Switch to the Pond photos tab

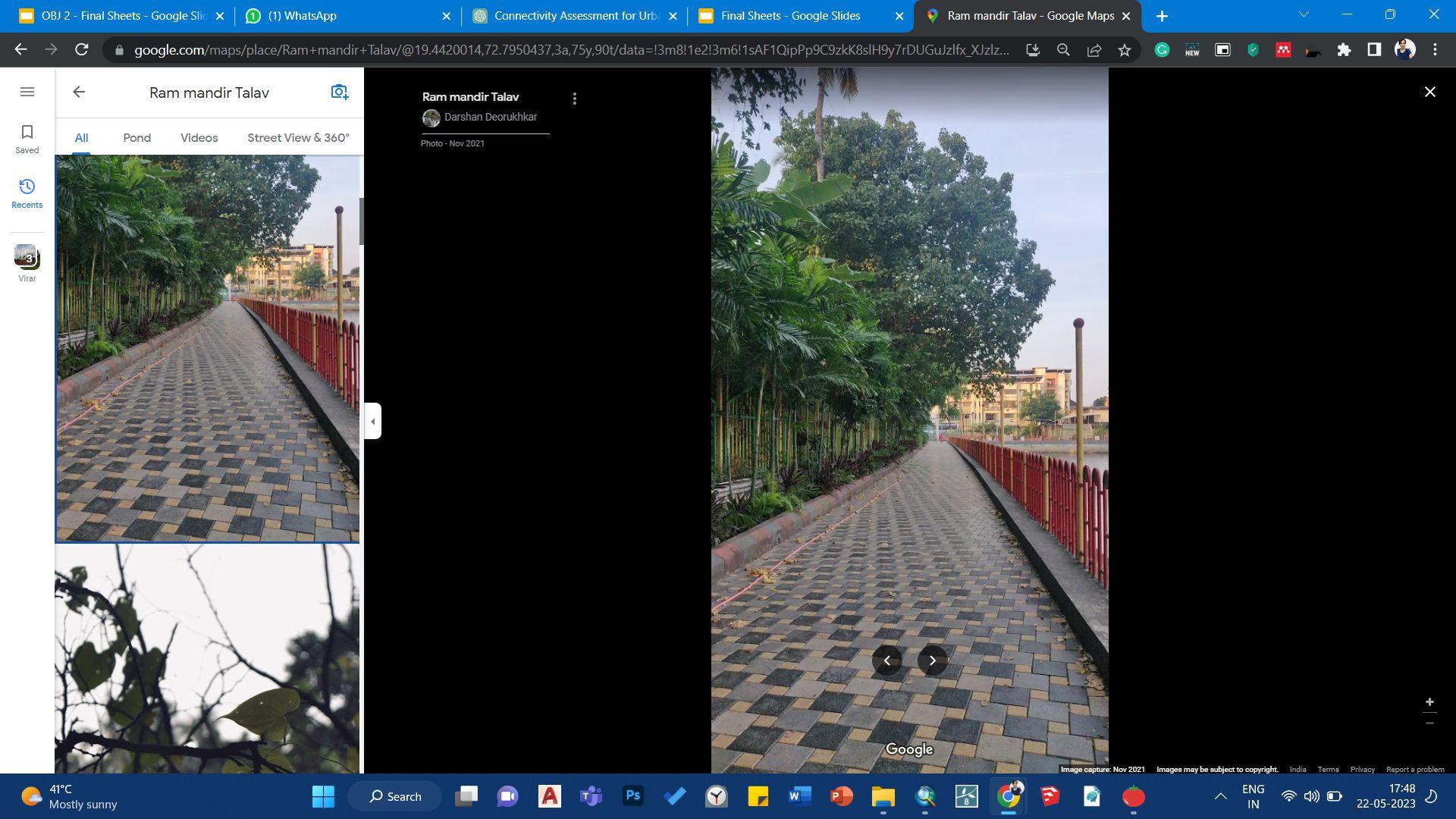[136, 137]
